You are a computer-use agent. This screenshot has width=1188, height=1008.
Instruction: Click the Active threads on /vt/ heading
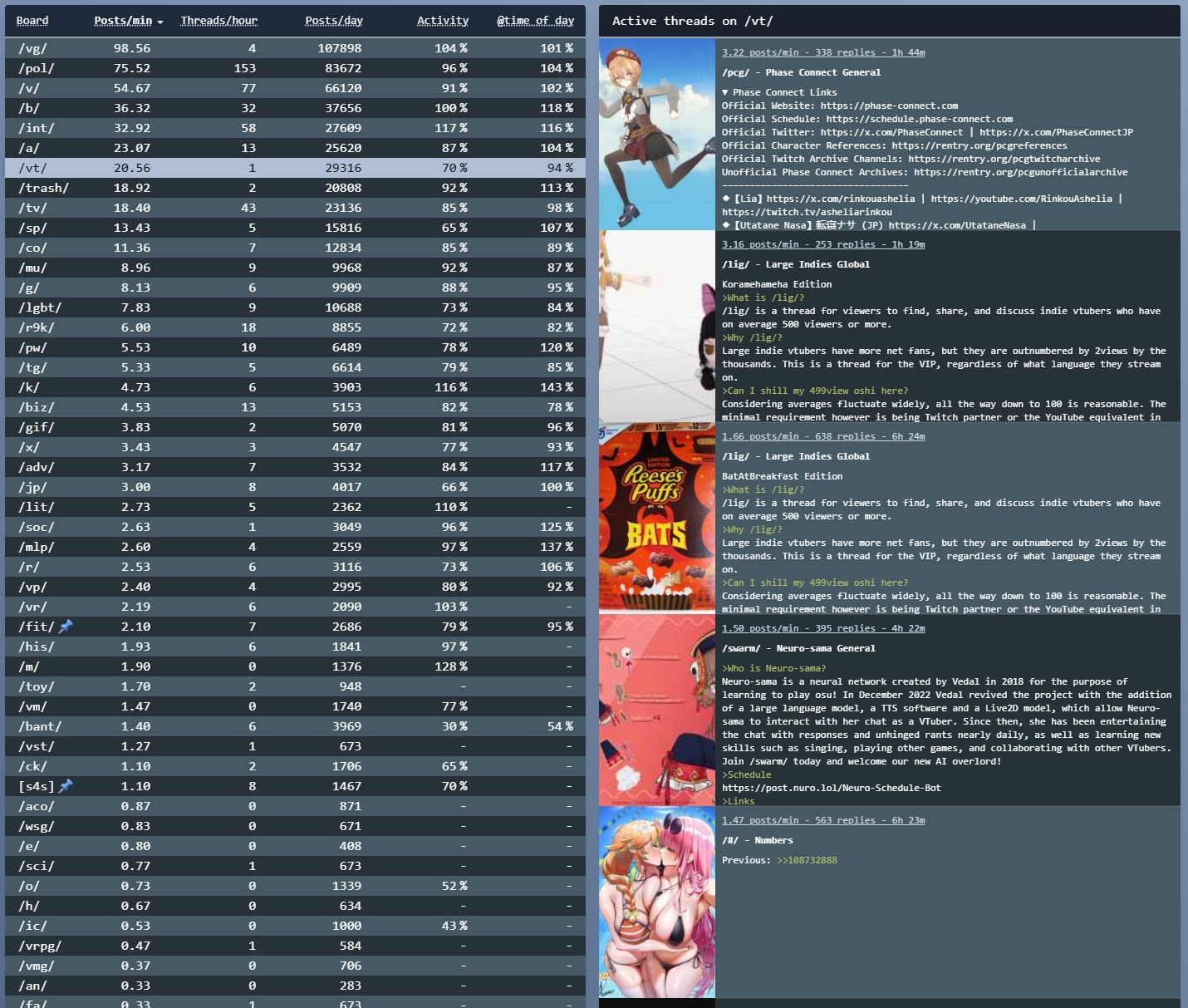(693, 21)
